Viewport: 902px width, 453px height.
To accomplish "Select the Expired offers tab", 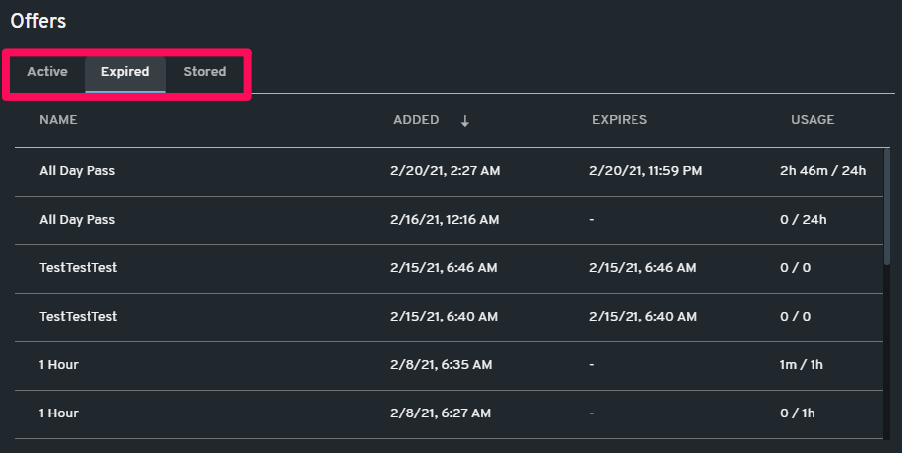I will click(x=125, y=72).
